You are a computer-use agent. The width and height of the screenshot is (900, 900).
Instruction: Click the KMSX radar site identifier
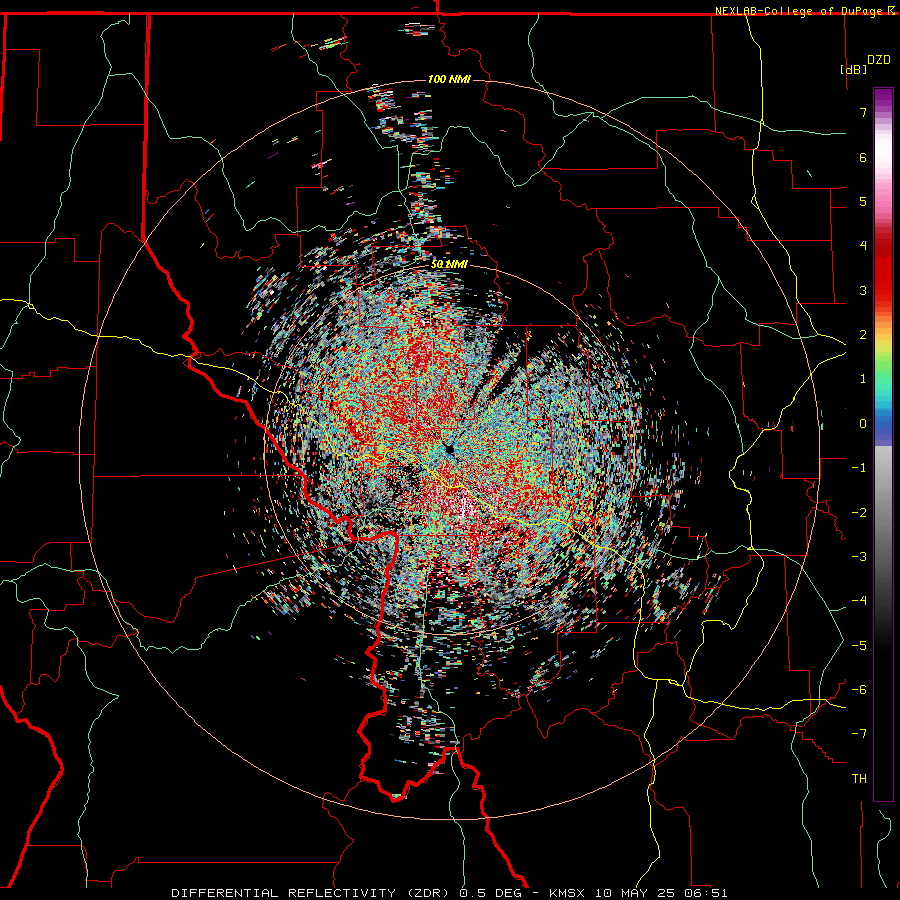pos(569,893)
